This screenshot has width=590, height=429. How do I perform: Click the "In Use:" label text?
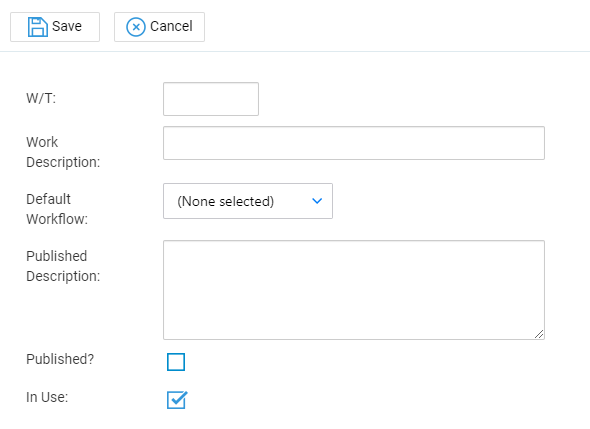tap(47, 397)
